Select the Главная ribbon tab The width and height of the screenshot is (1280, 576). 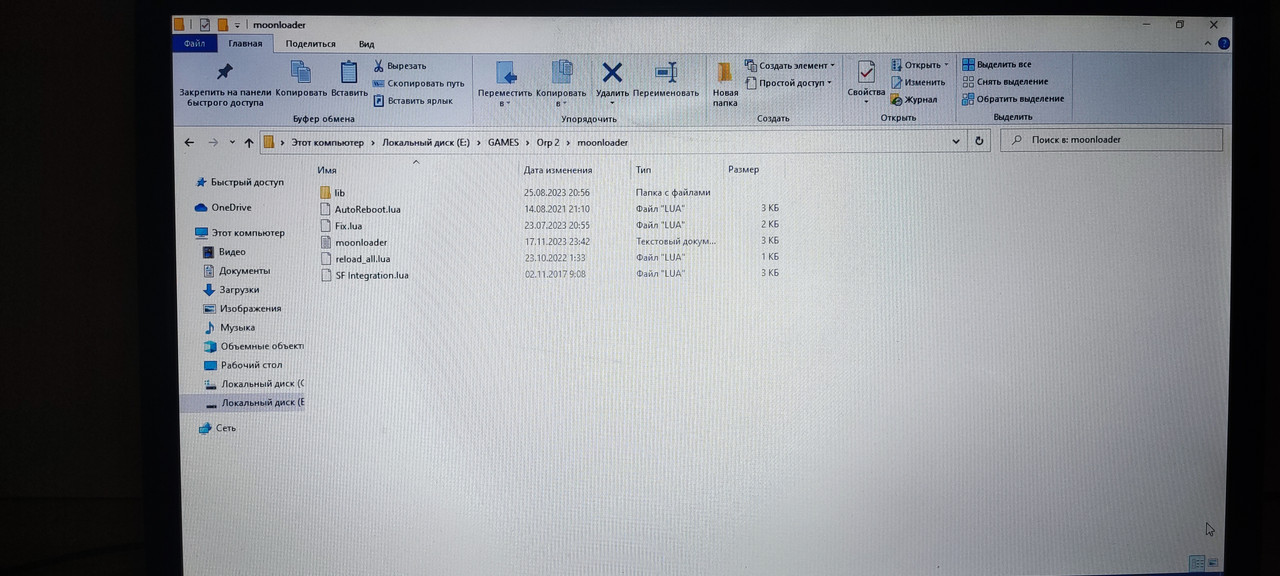click(x=245, y=44)
